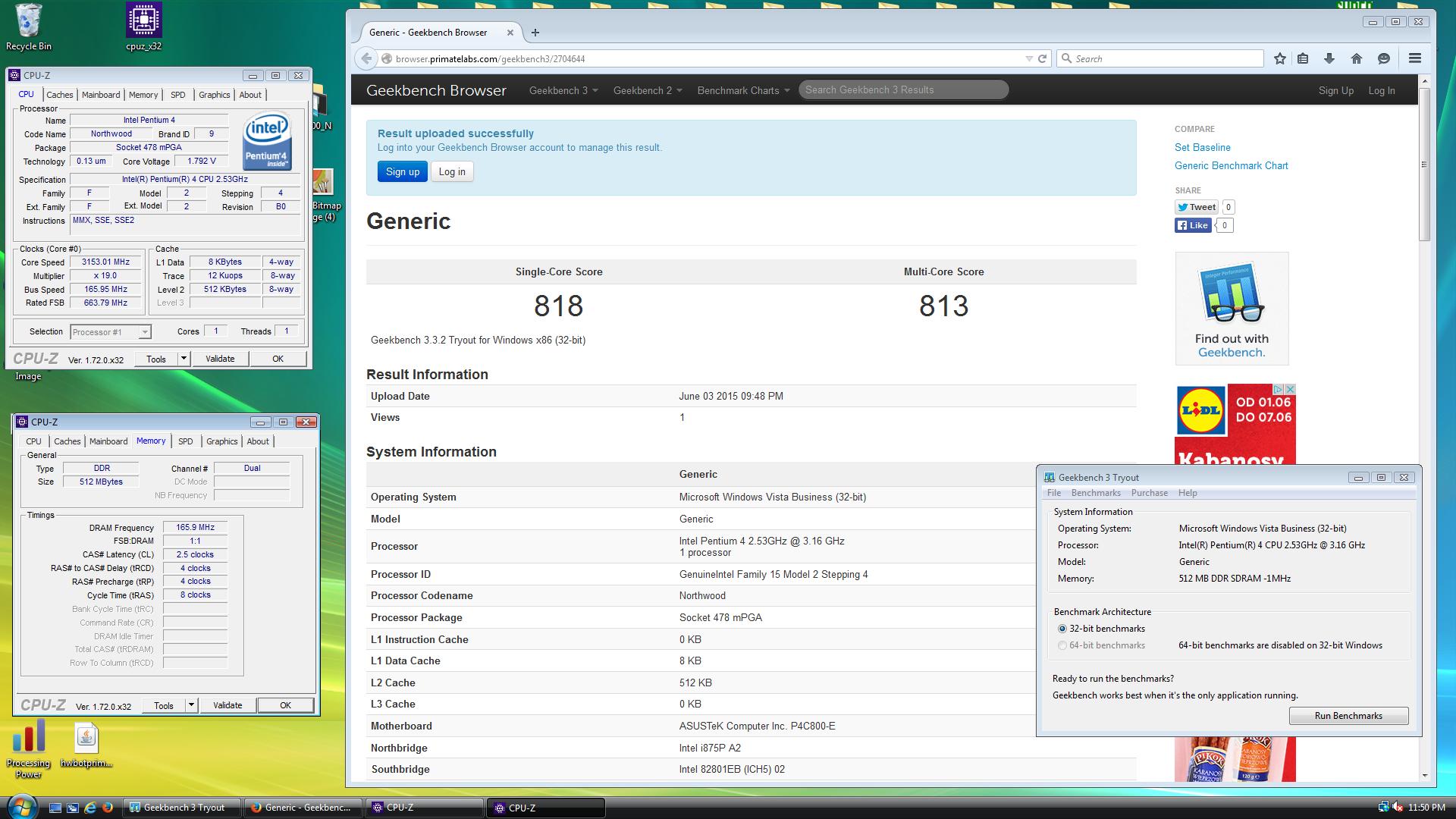Open the network icon in system tray
This screenshot has height=819, width=1456.
click(x=1383, y=808)
